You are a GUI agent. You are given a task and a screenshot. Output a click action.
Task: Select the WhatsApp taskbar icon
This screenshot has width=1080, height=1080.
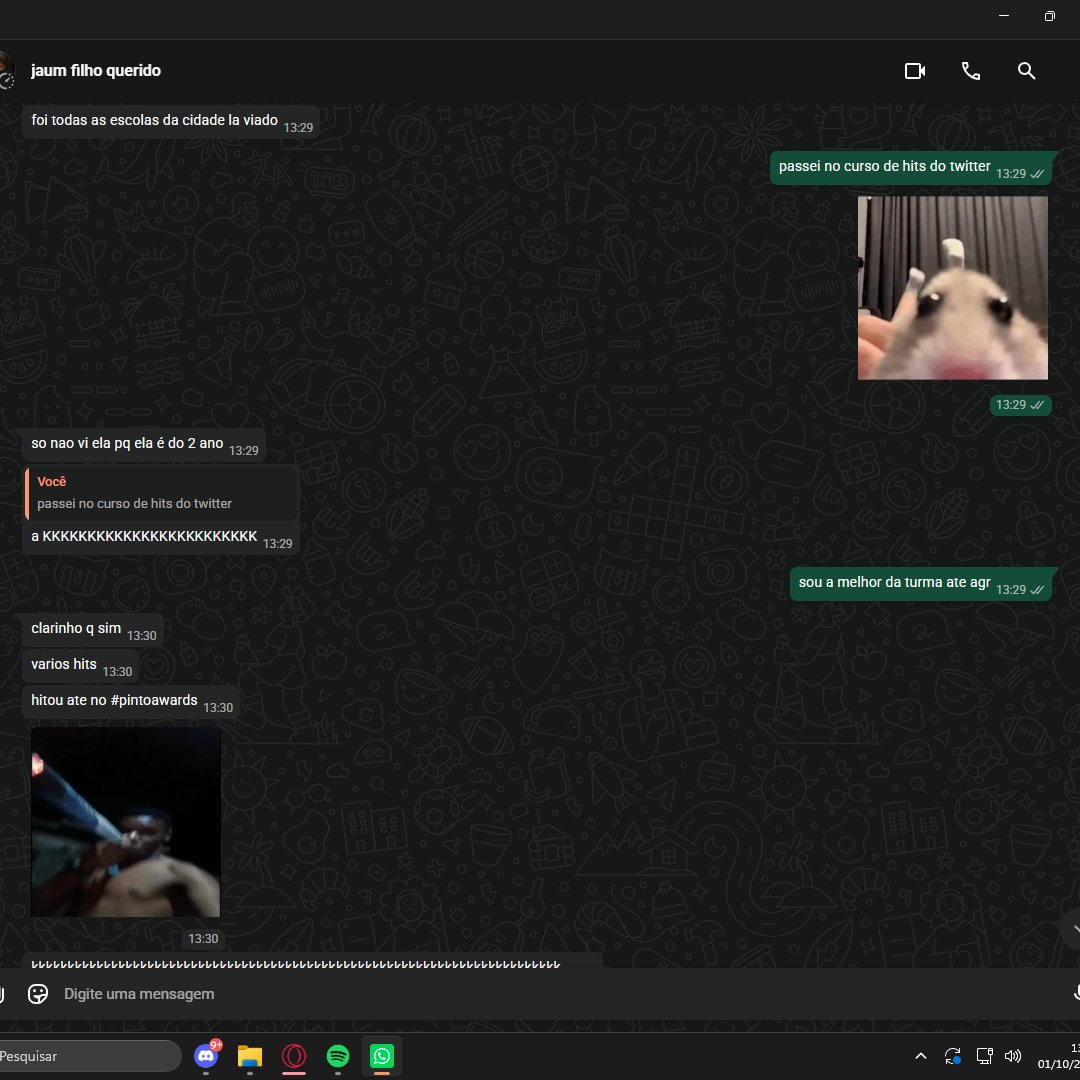pos(382,1056)
